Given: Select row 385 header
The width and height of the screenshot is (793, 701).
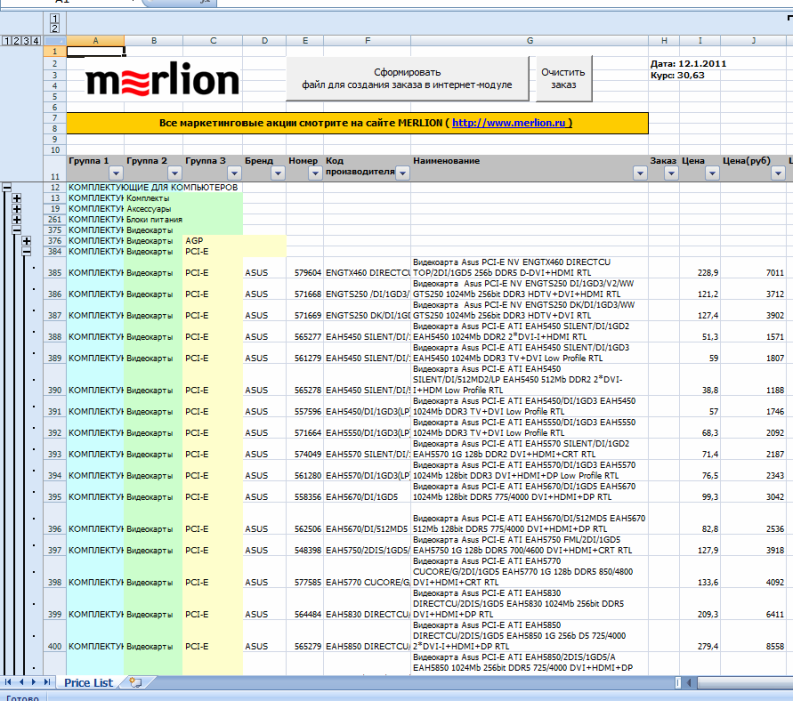Looking at the screenshot, I should (x=55, y=268).
